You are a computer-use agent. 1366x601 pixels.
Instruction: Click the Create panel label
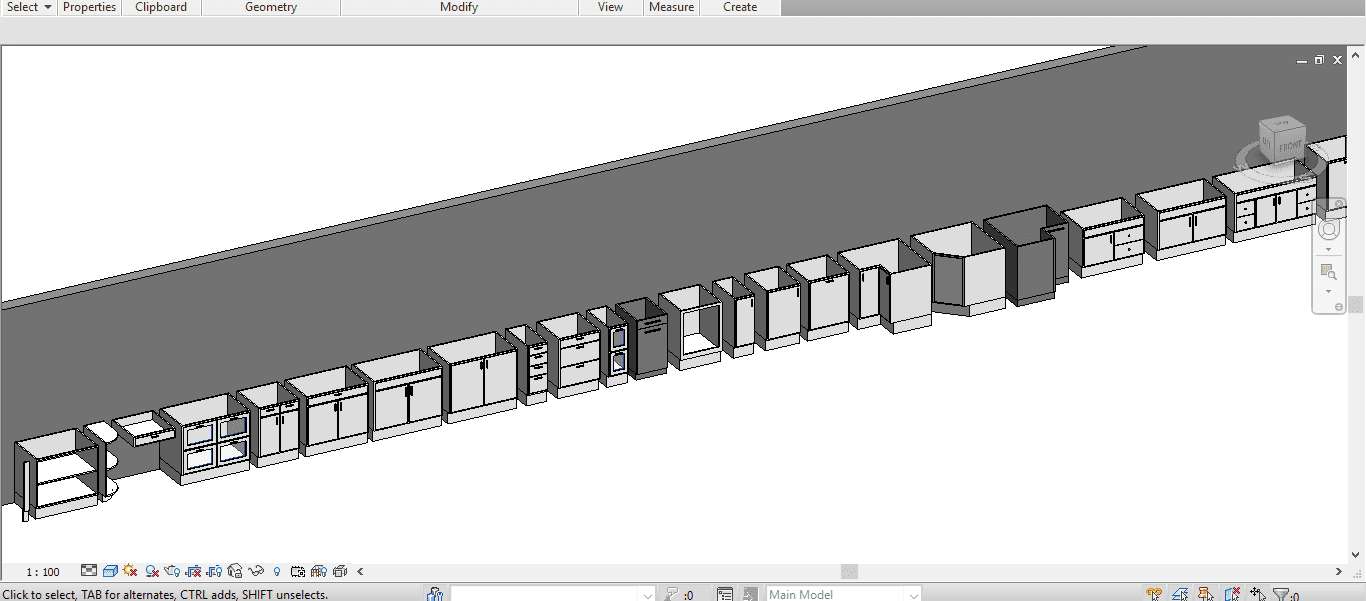(740, 7)
